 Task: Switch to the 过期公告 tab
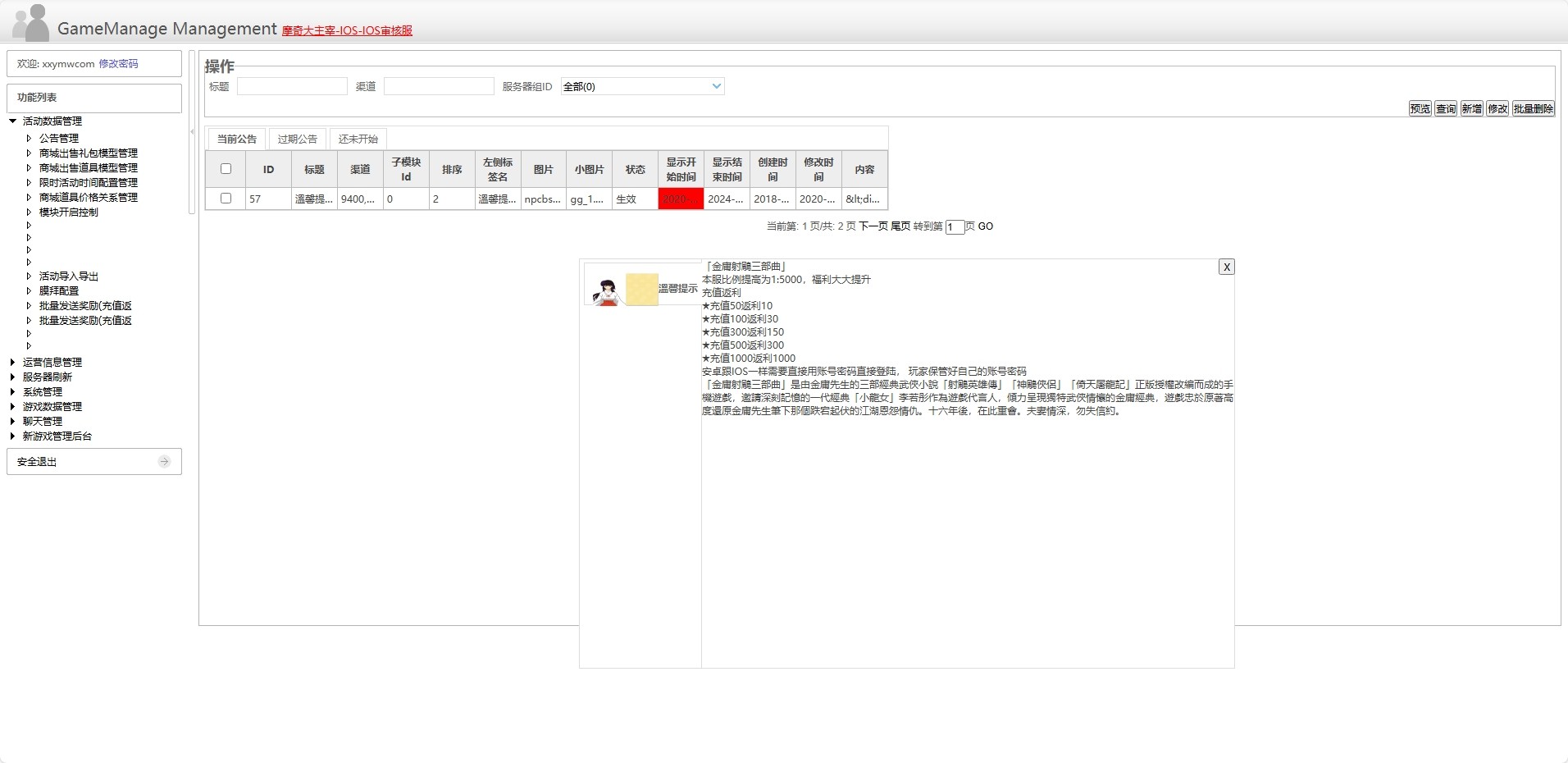point(297,138)
